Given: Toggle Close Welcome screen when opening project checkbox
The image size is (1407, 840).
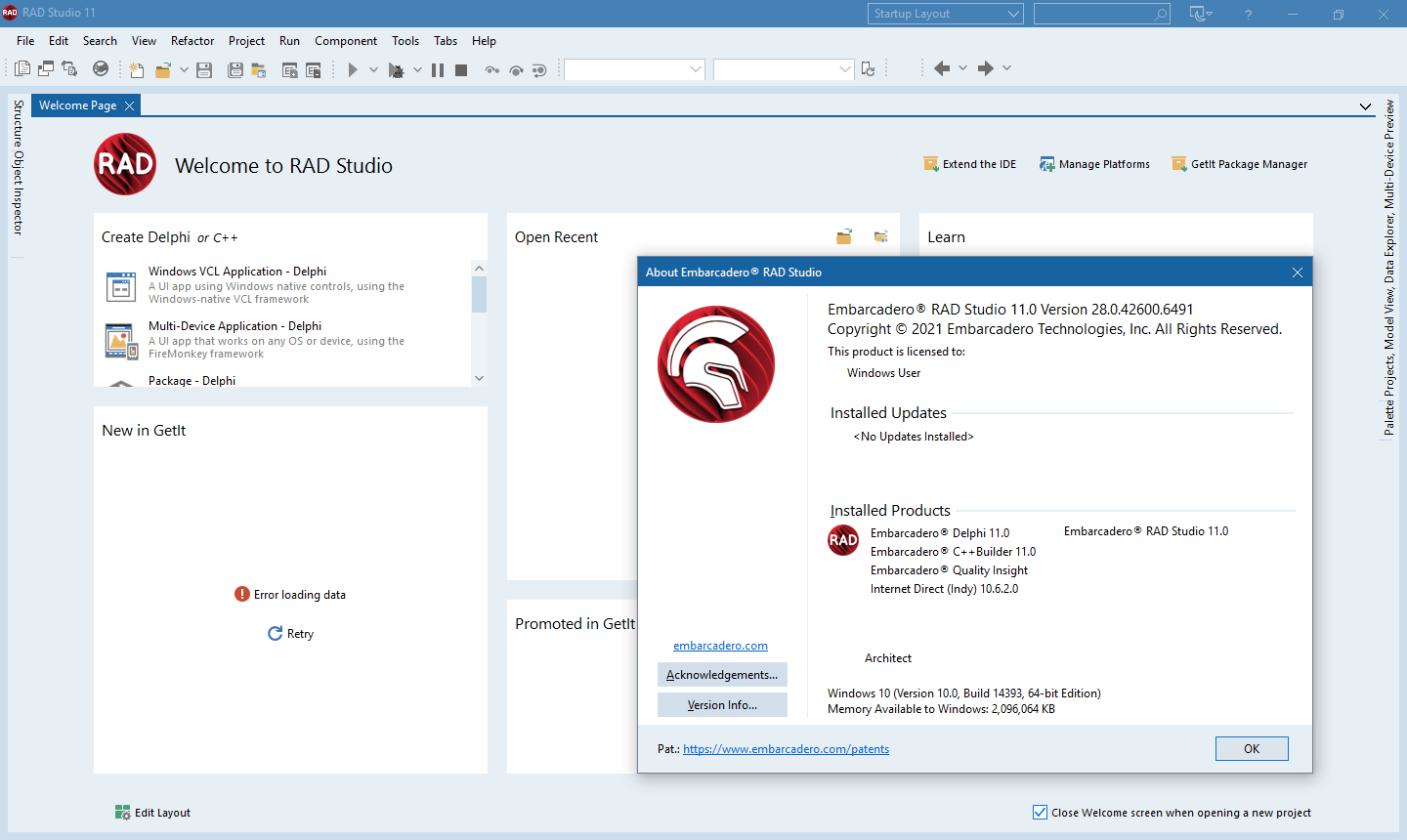Looking at the screenshot, I should point(1040,812).
